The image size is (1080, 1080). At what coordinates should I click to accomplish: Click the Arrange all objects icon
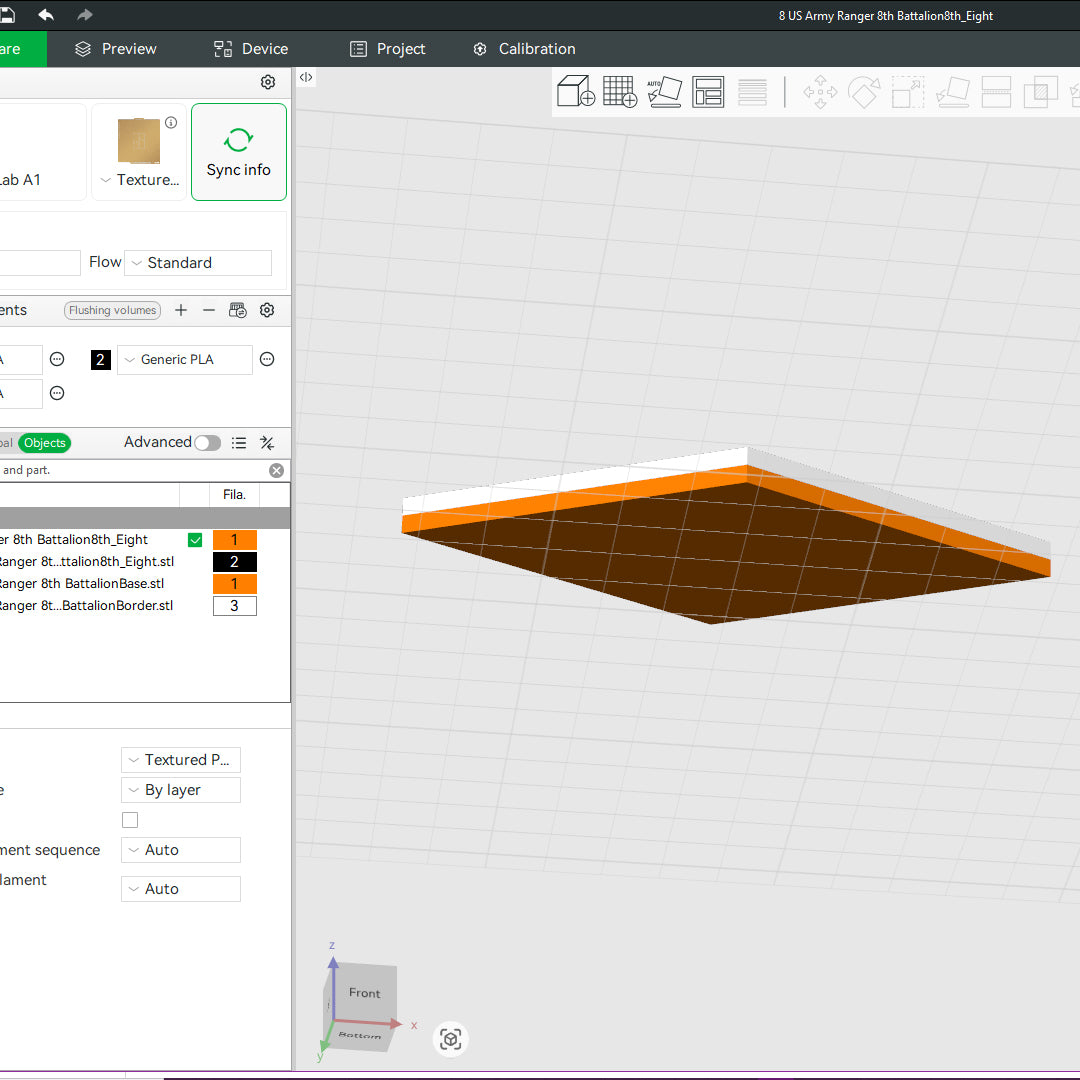[708, 91]
